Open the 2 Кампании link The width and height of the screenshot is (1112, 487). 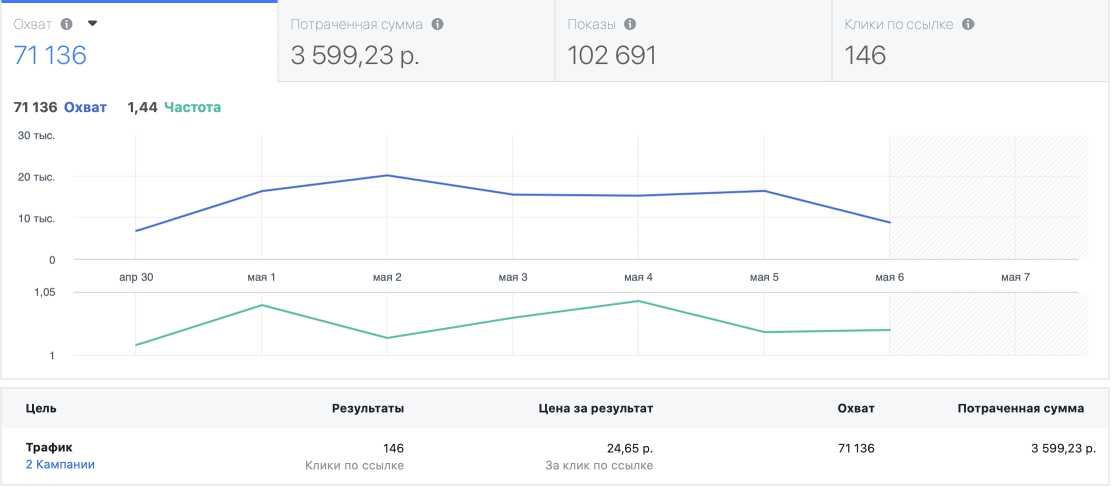pos(60,465)
